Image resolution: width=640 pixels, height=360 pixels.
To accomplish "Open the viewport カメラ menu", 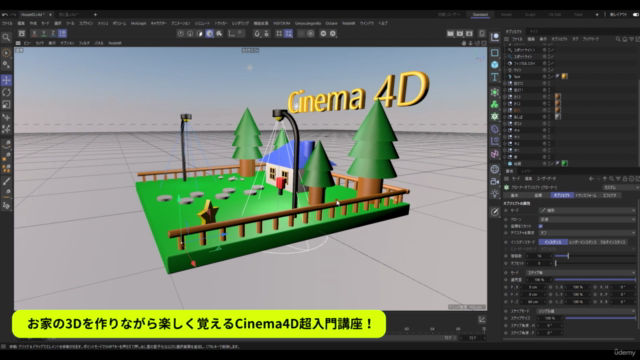I will click(x=40, y=43).
